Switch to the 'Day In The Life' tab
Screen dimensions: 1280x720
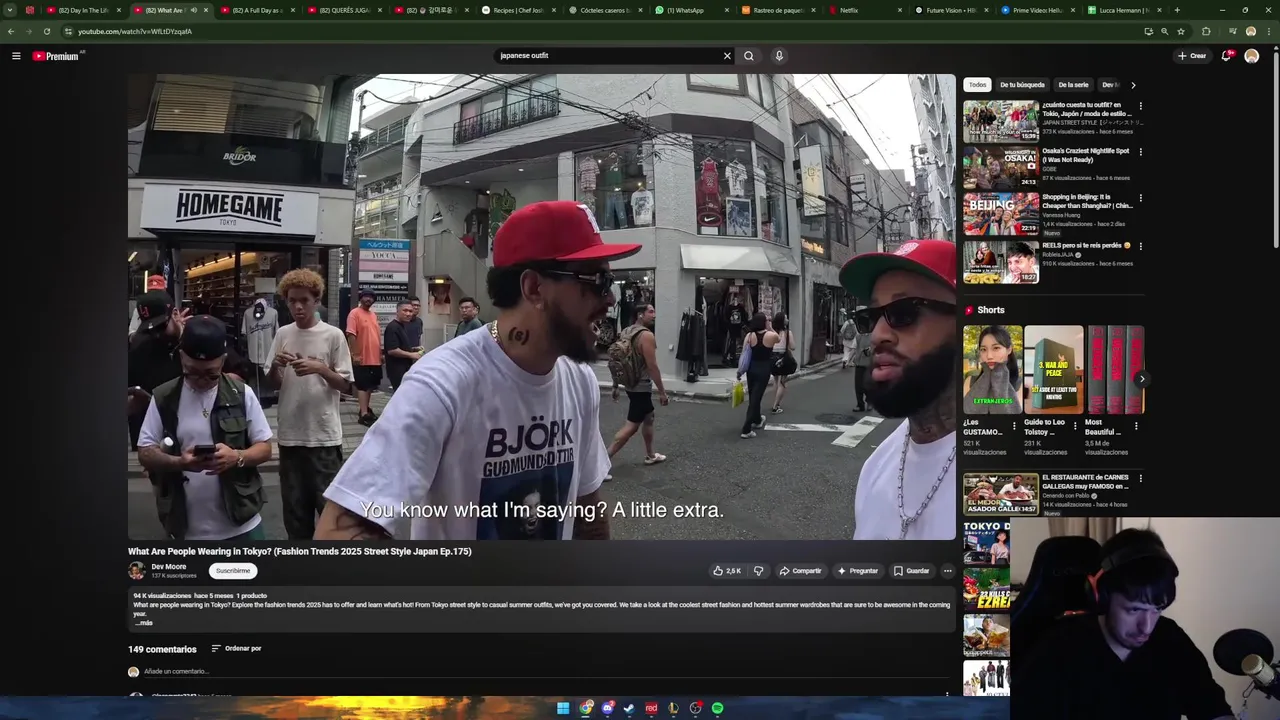point(84,10)
